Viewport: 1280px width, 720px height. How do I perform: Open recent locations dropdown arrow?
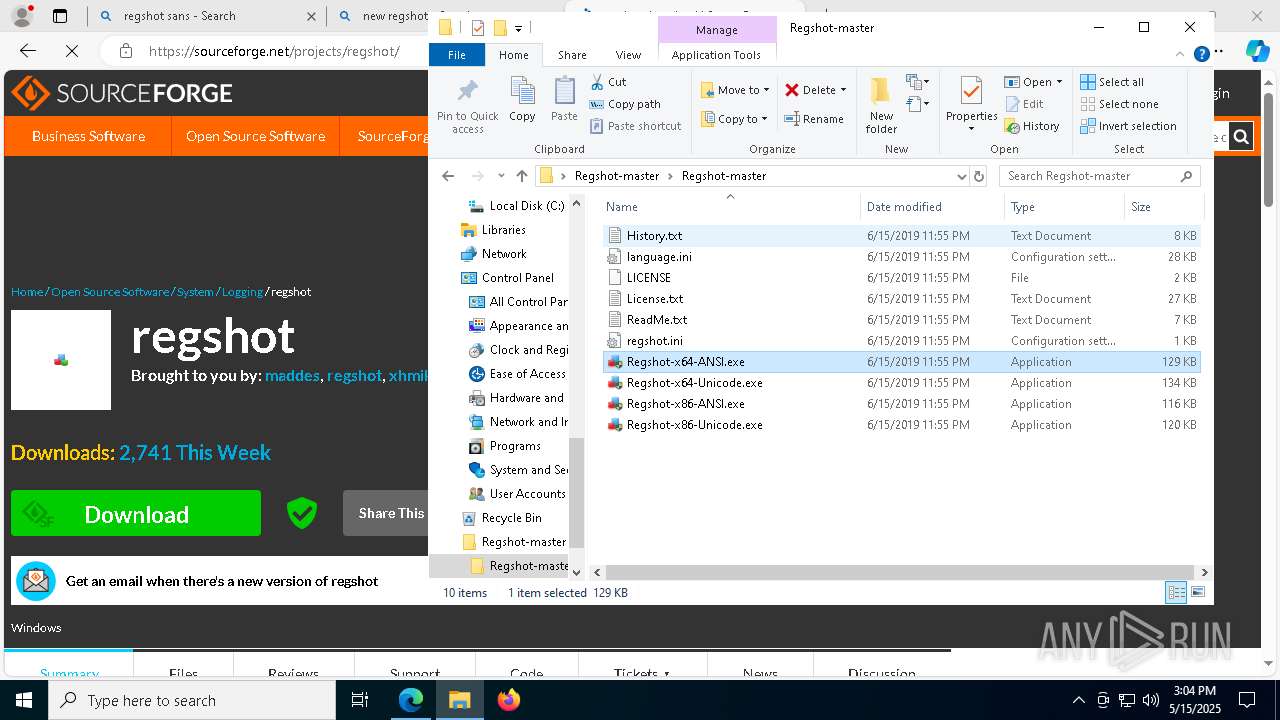(x=501, y=176)
